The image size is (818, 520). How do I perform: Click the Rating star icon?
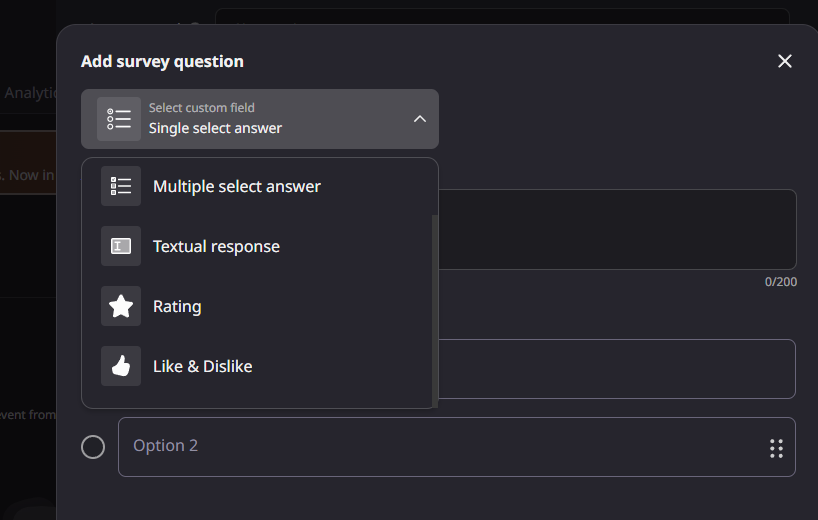pos(121,306)
